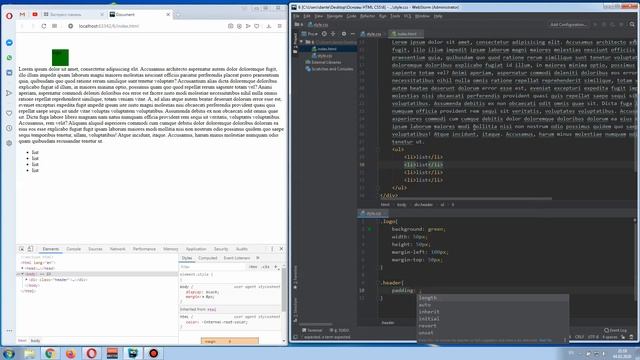The image size is (640, 360).
Task: Activate DevTools element inspect picker
Action: 22,249
